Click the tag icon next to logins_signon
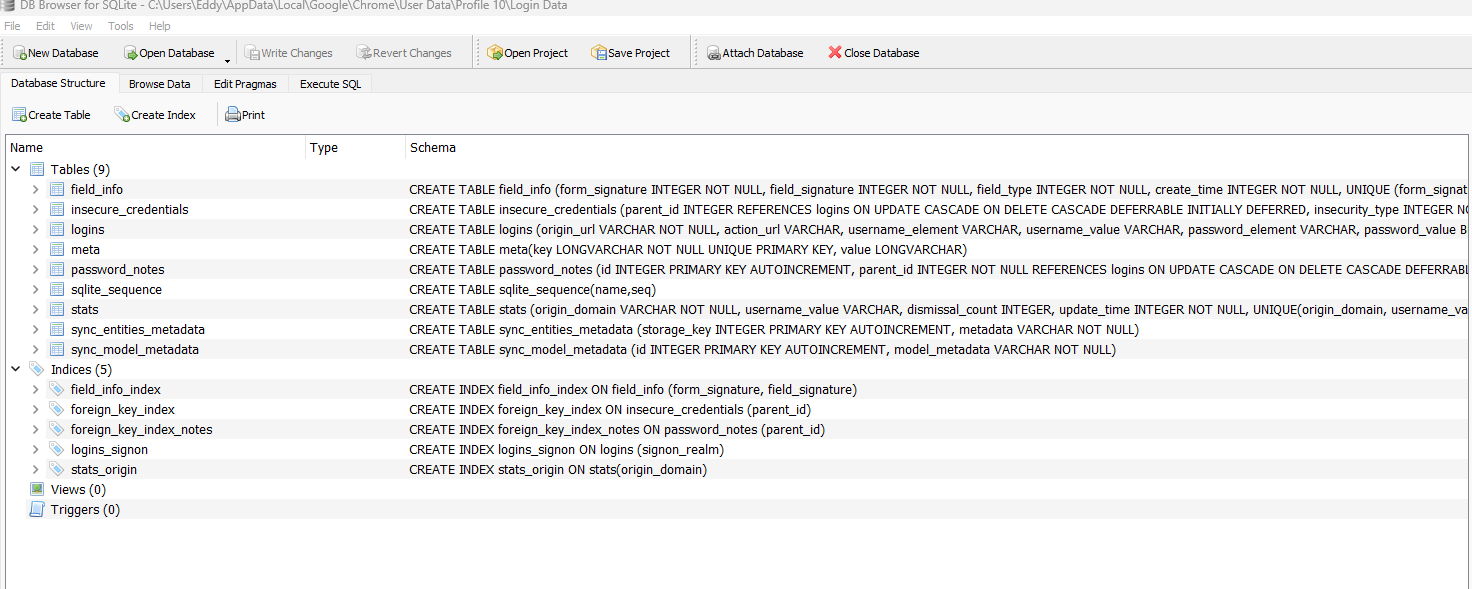1472x589 pixels. tap(57, 449)
